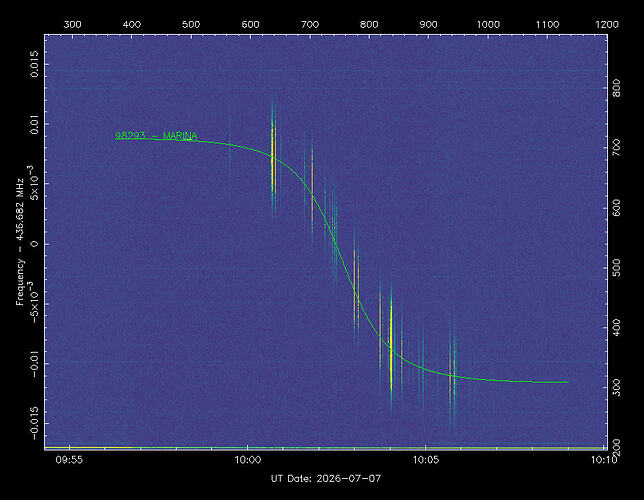Click the 98293 - MARINA satellite label
Image resolution: width=644 pixels, height=500 pixels.
click(x=156, y=136)
